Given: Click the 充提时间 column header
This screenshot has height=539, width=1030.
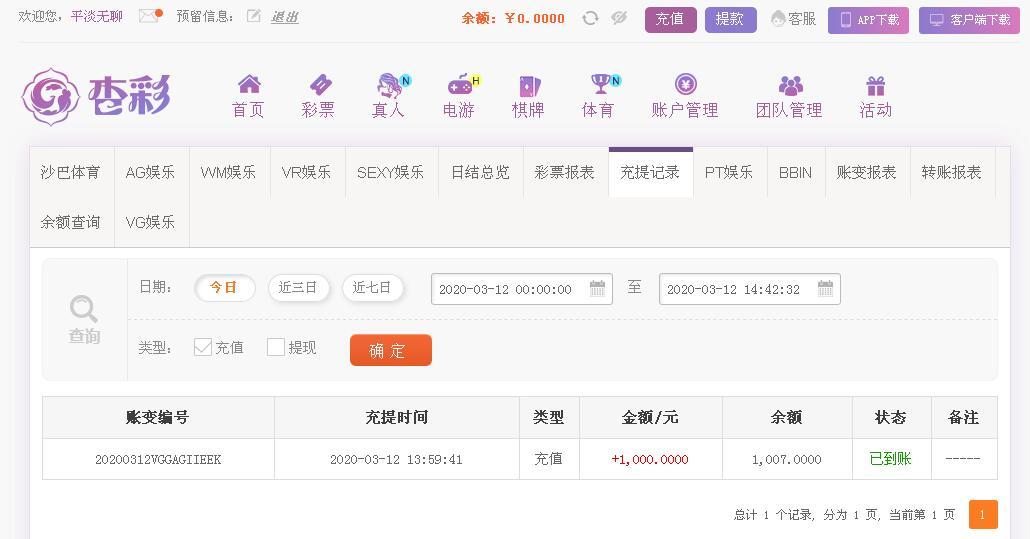Looking at the screenshot, I should pos(397,418).
